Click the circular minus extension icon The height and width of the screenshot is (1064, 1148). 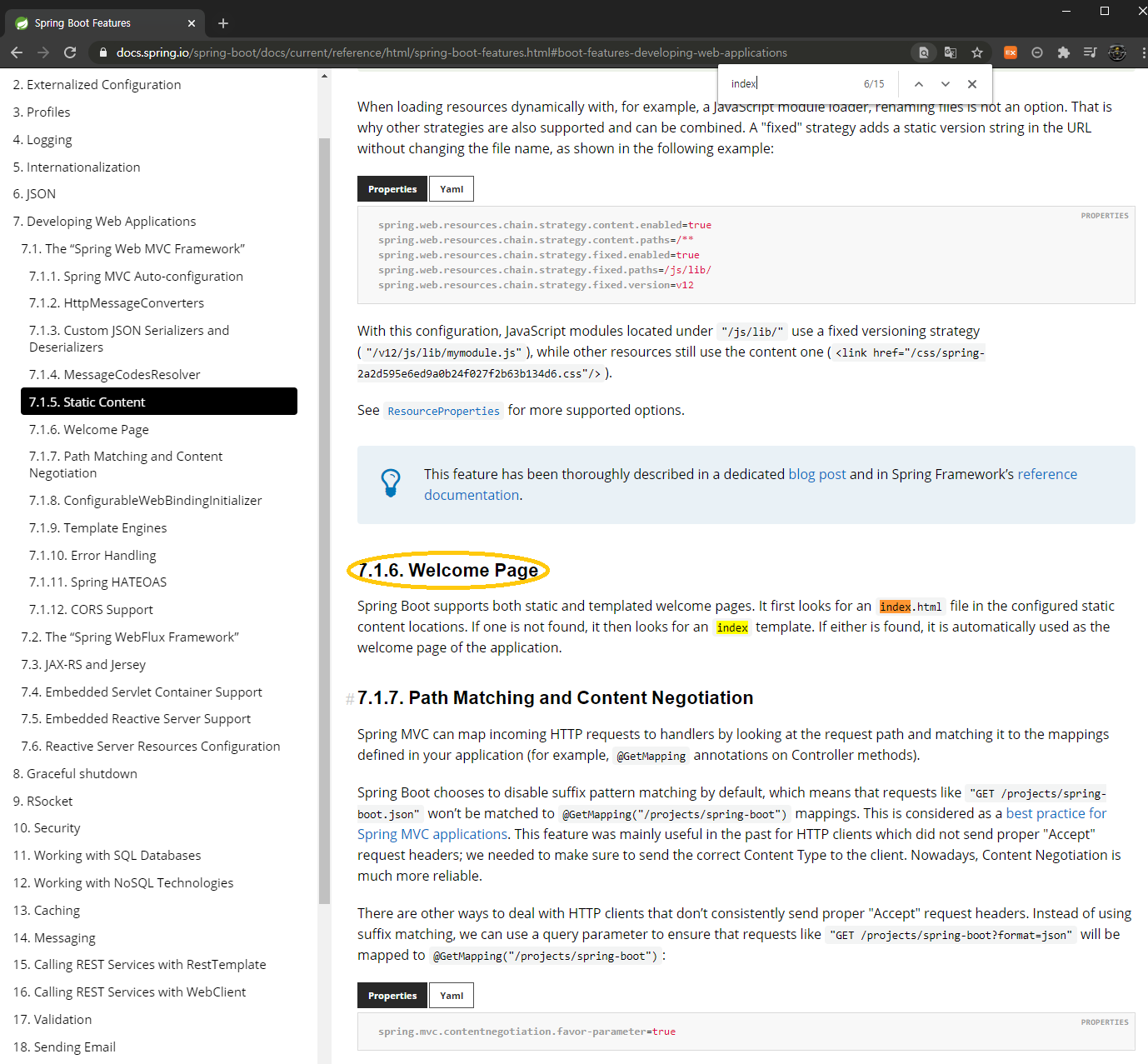[1037, 52]
